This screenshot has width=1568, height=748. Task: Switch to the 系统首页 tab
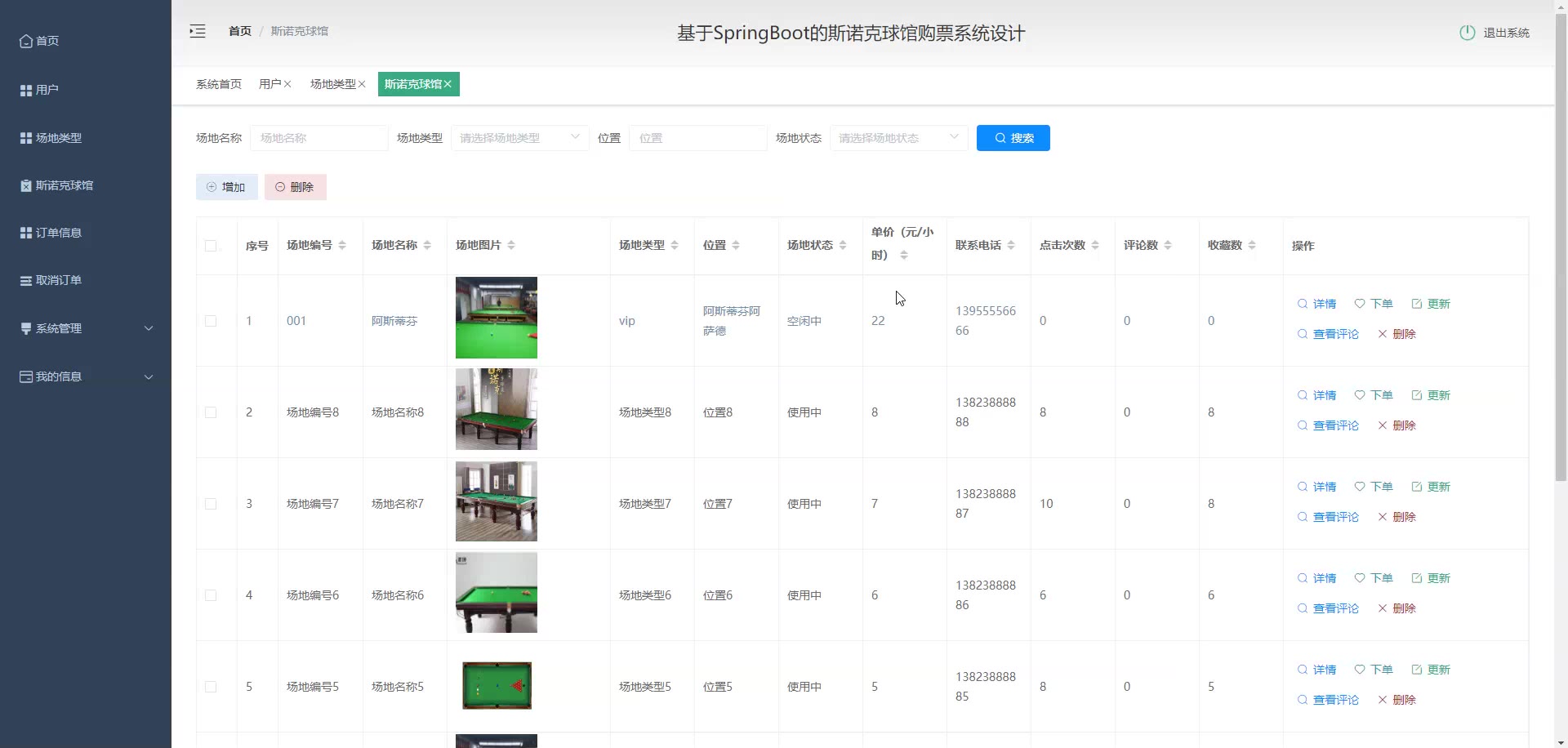219,84
